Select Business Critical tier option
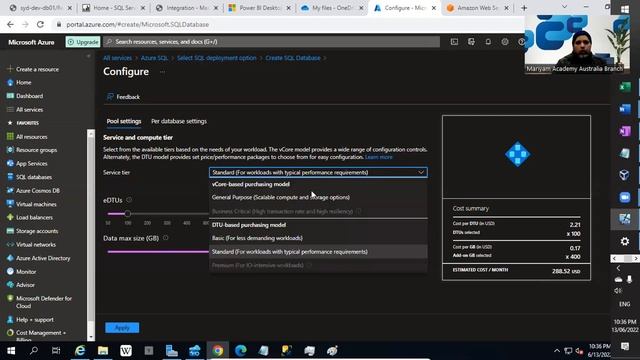Viewport: 640px width, 360px height. 318,211
